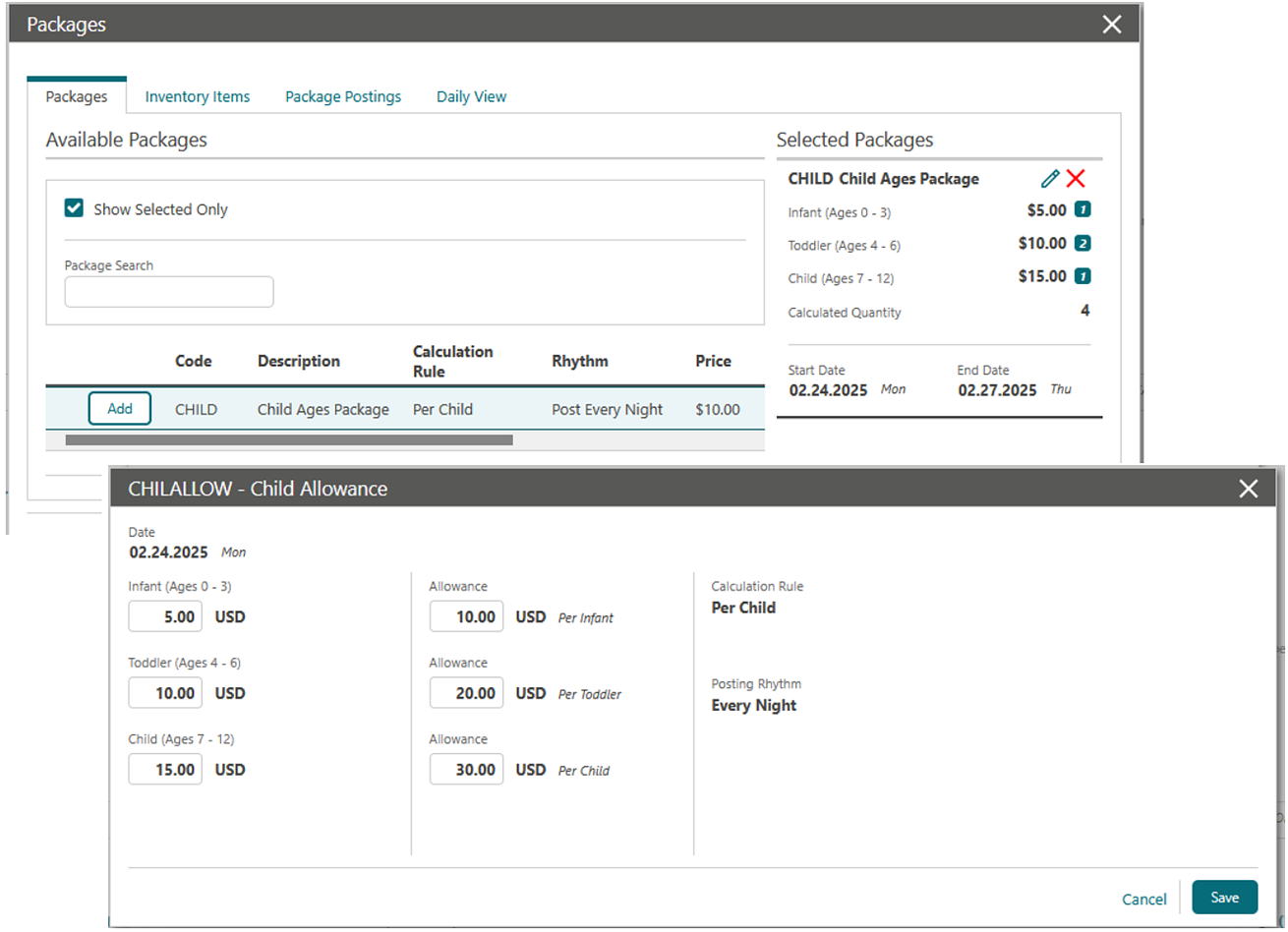Uncheck Show Selected Only
This screenshot has width=1288, height=932.
coord(74,208)
